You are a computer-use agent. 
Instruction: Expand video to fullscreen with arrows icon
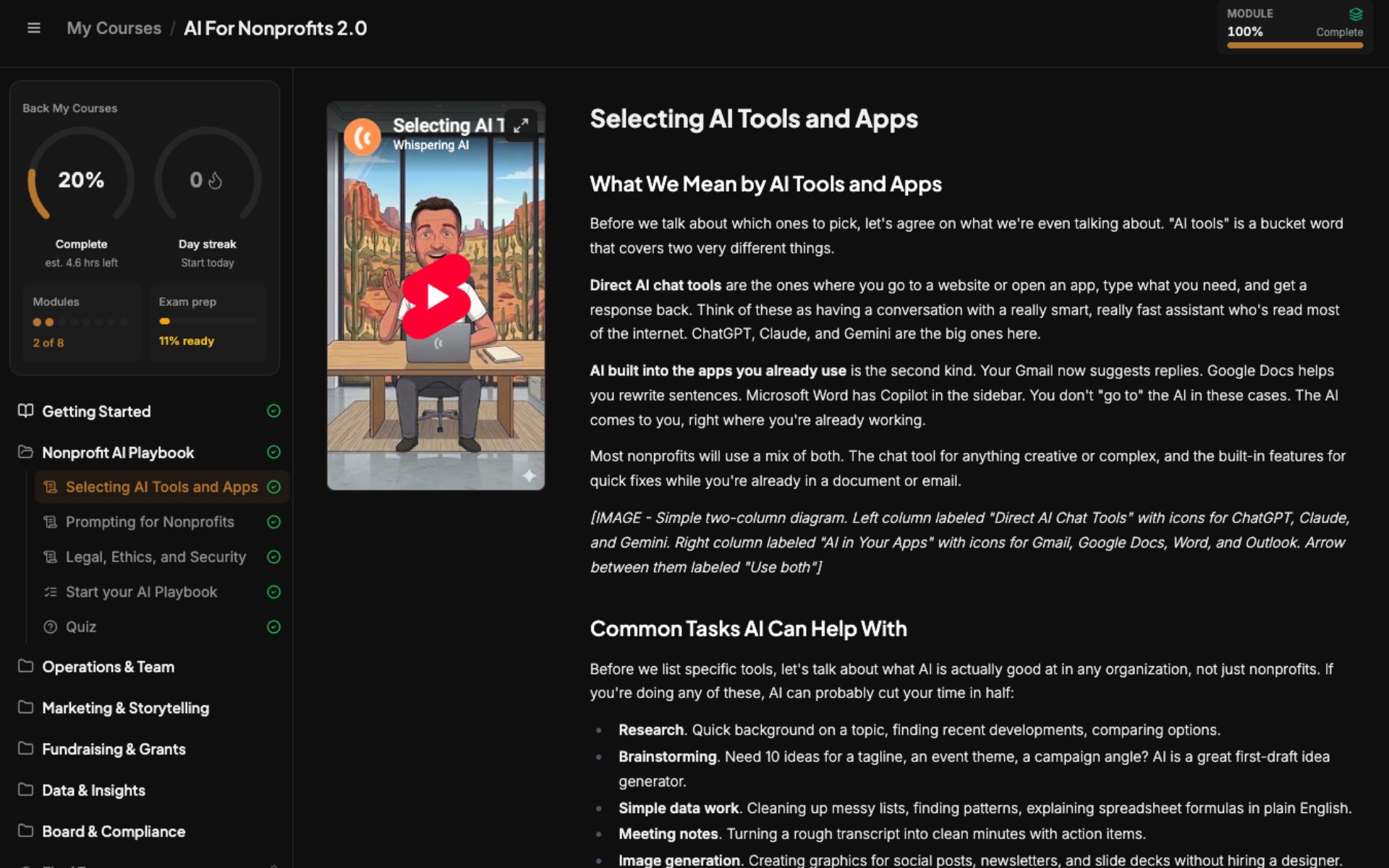[521, 125]
